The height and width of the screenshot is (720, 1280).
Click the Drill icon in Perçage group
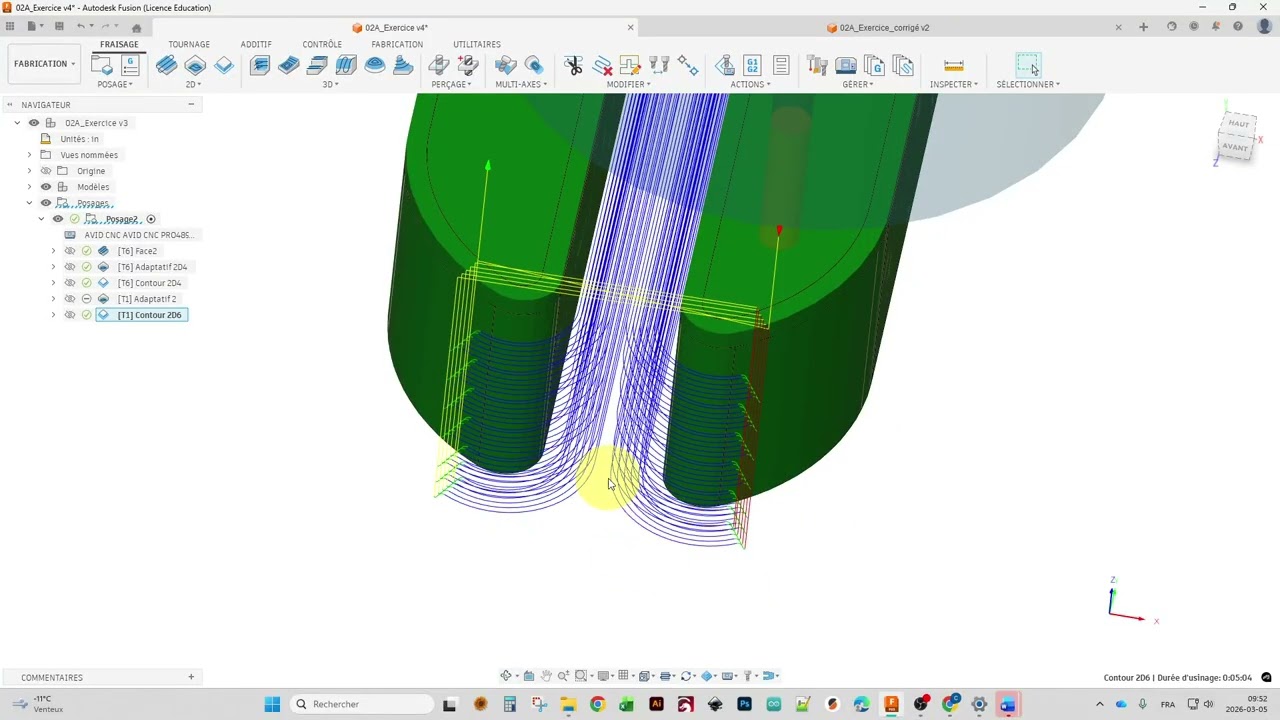tap(438, 65)
